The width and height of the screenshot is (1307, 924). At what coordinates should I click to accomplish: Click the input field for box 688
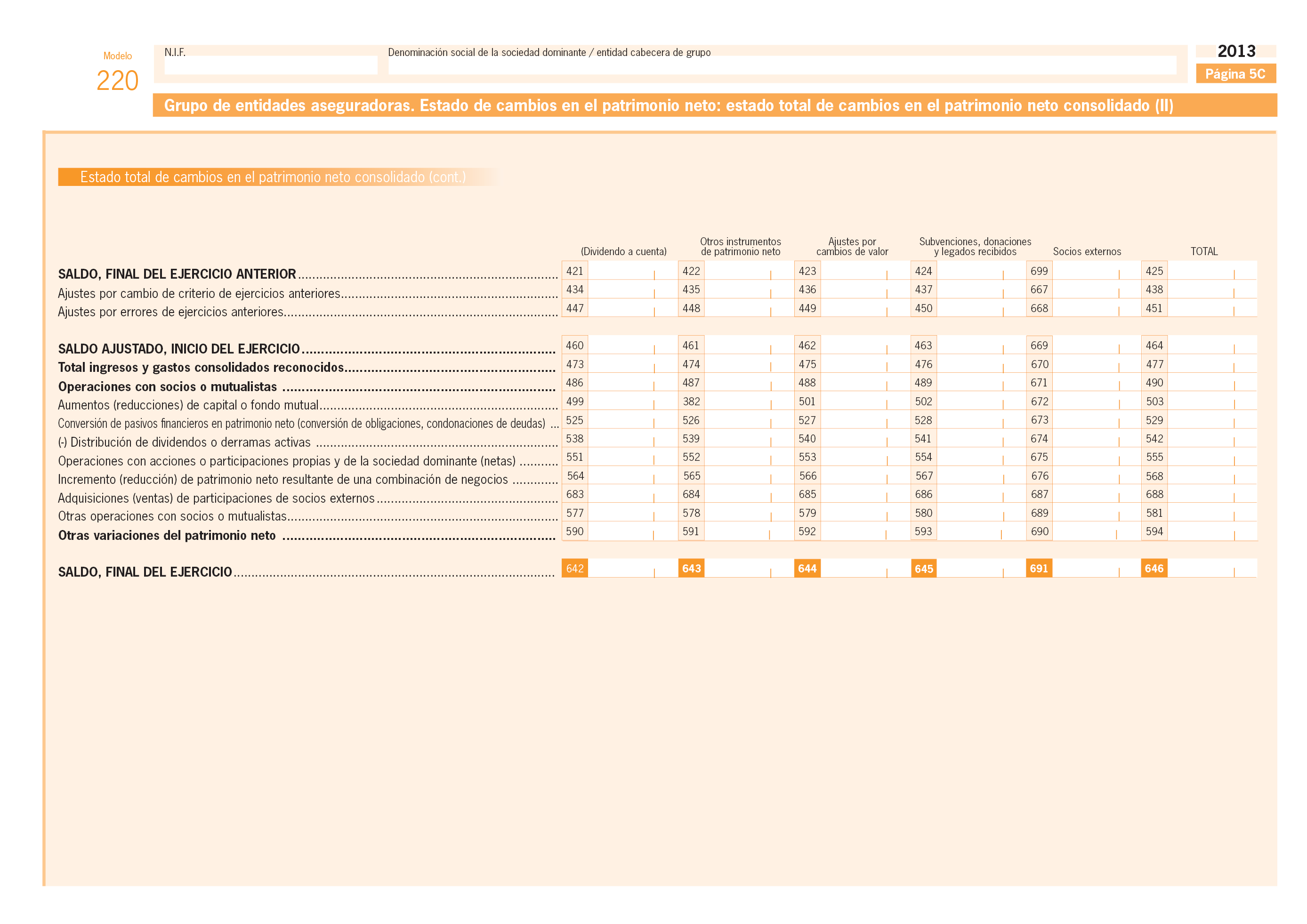point(1212,494)
